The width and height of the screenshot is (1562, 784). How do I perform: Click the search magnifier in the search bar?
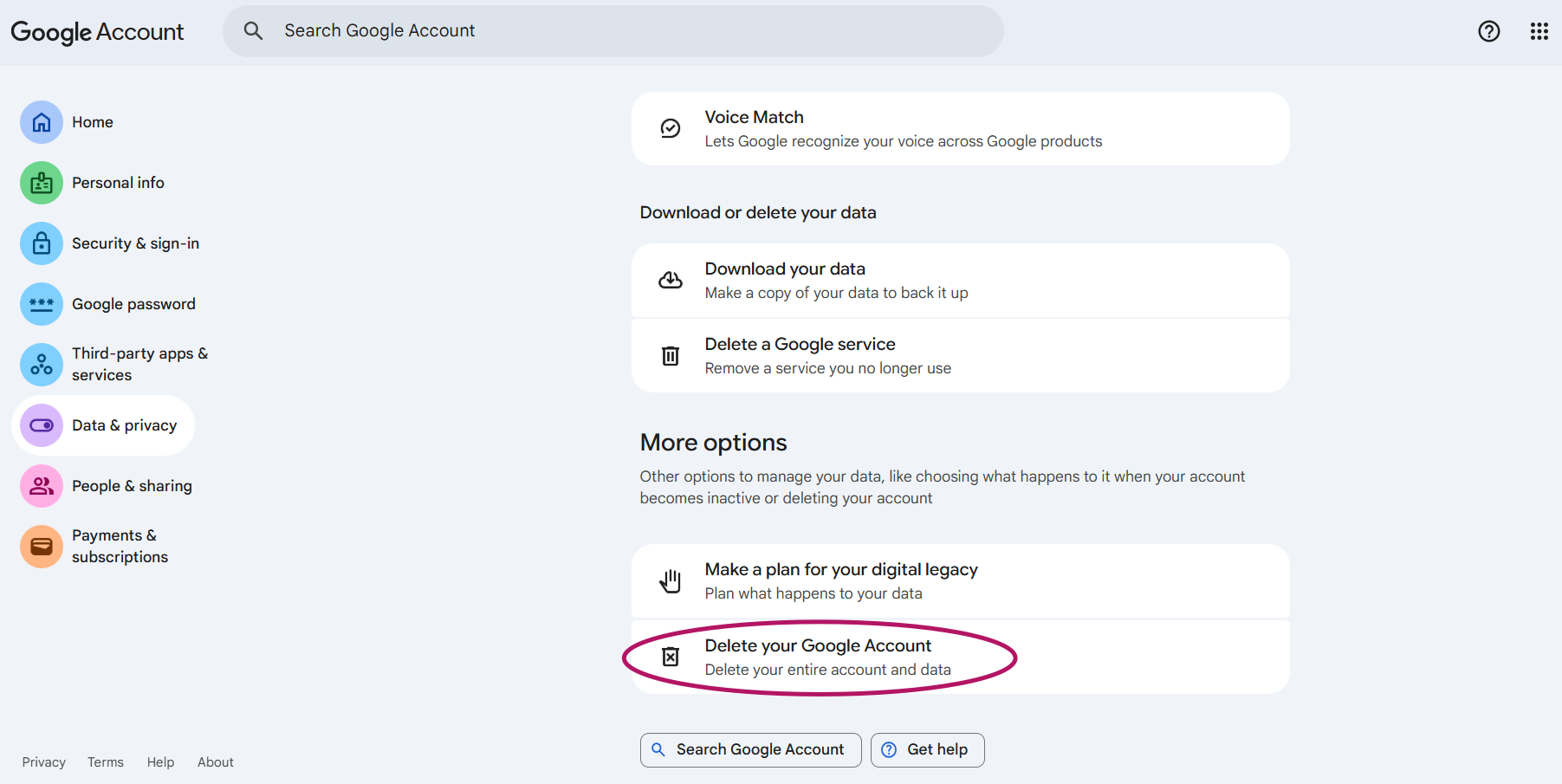253,30
